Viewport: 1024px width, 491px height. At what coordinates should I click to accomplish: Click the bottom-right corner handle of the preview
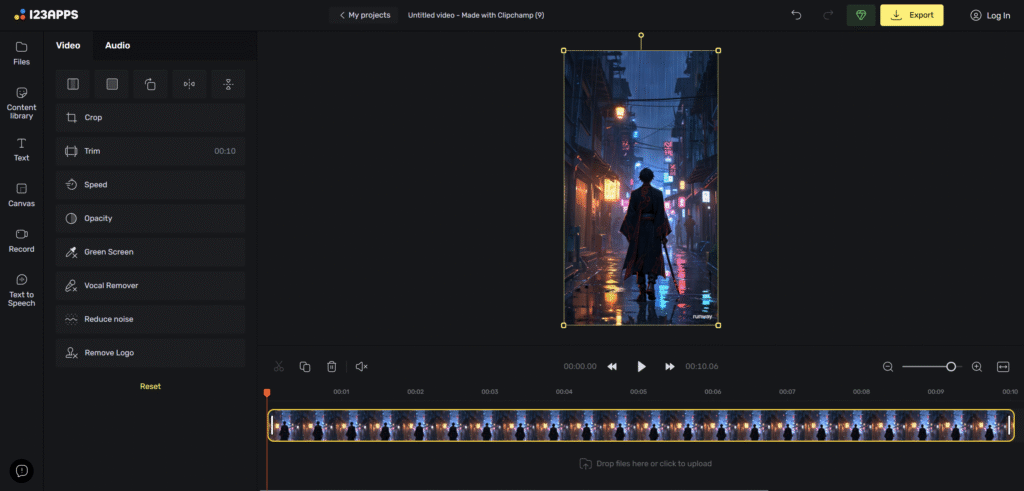coord(718,325)
